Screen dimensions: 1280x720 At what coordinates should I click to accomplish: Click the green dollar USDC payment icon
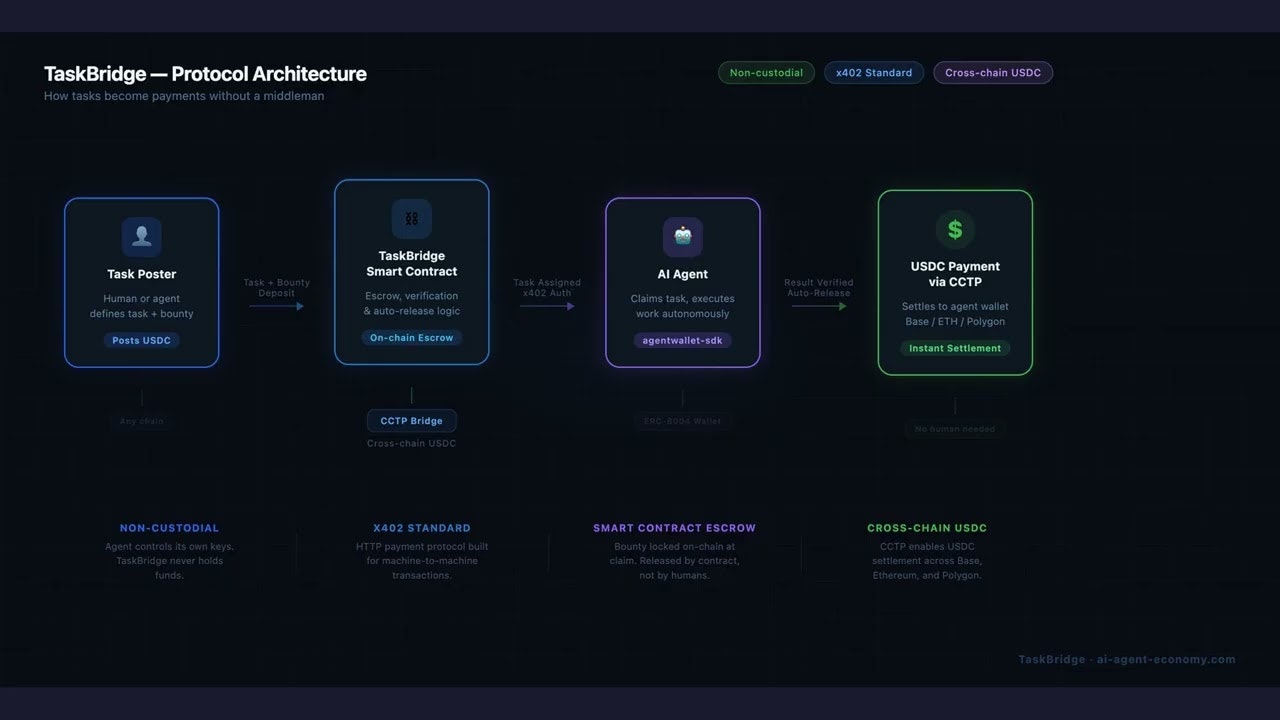point(955,228)
